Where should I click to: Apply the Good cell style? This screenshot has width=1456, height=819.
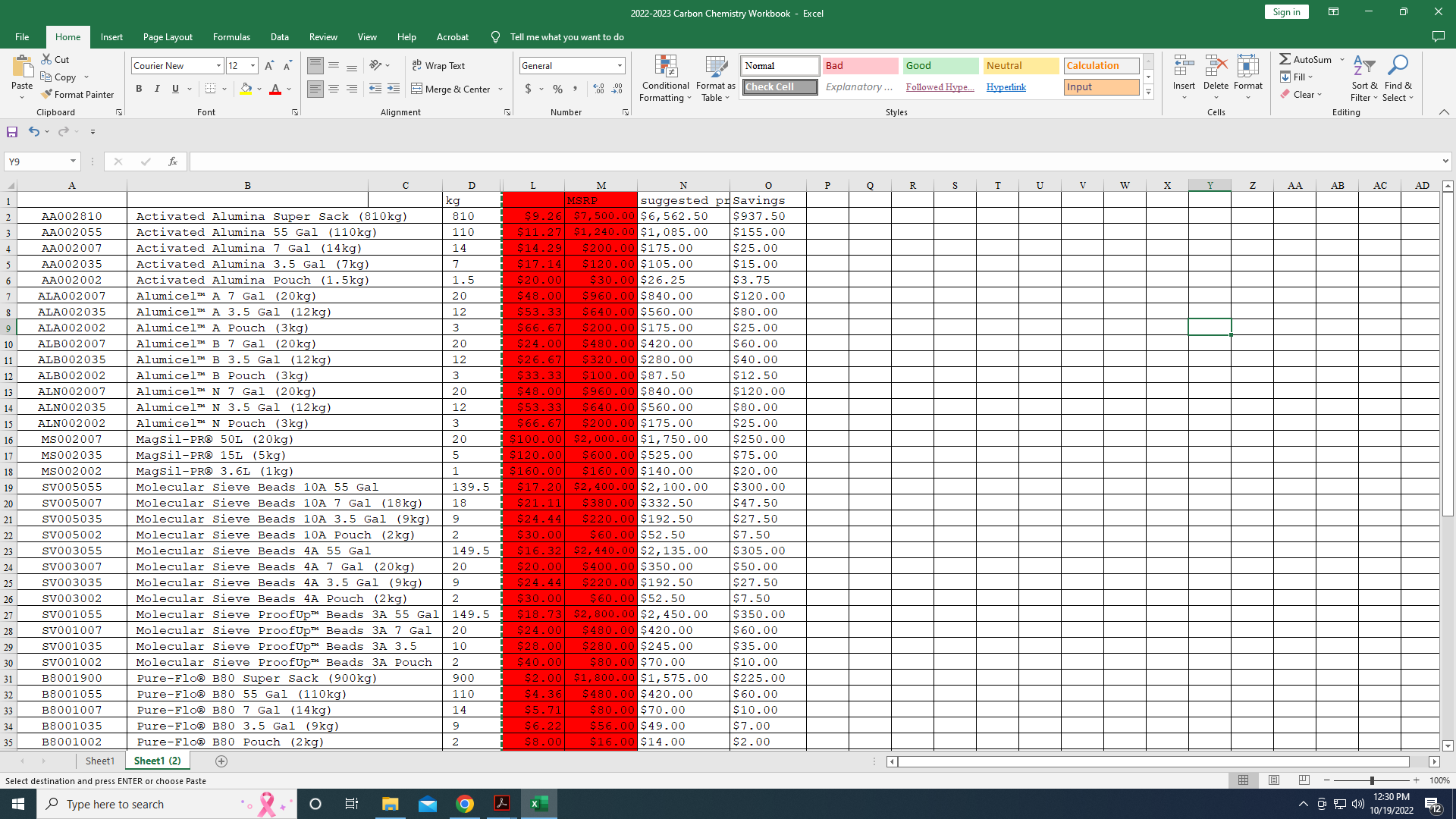(940, 66)
